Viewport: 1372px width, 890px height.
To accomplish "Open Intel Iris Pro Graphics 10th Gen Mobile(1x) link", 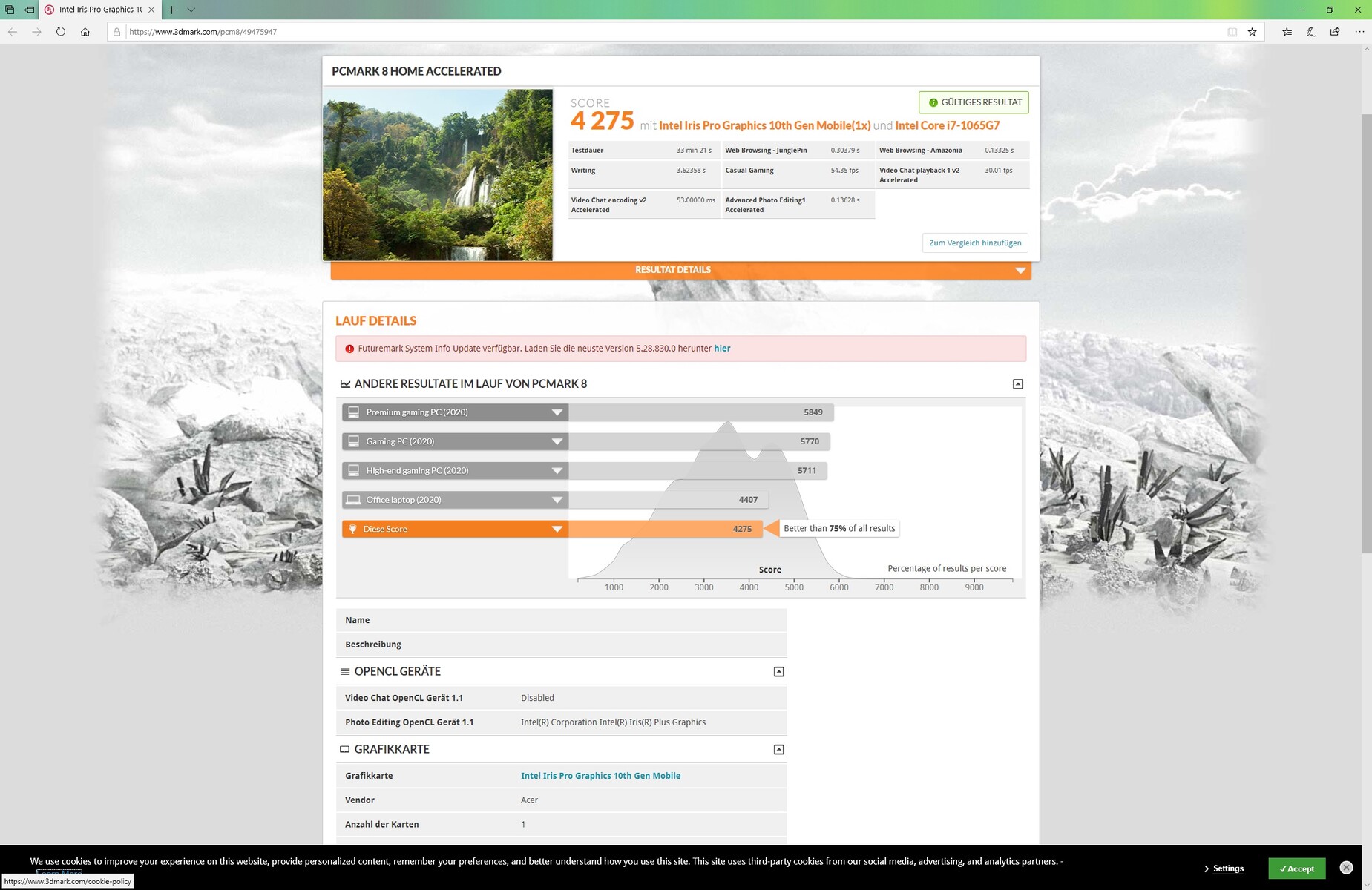I will (764, 125).
